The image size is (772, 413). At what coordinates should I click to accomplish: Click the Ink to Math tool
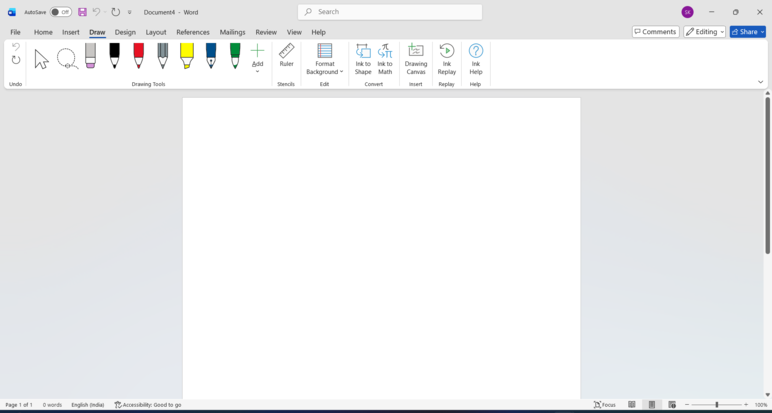(385, 59)
